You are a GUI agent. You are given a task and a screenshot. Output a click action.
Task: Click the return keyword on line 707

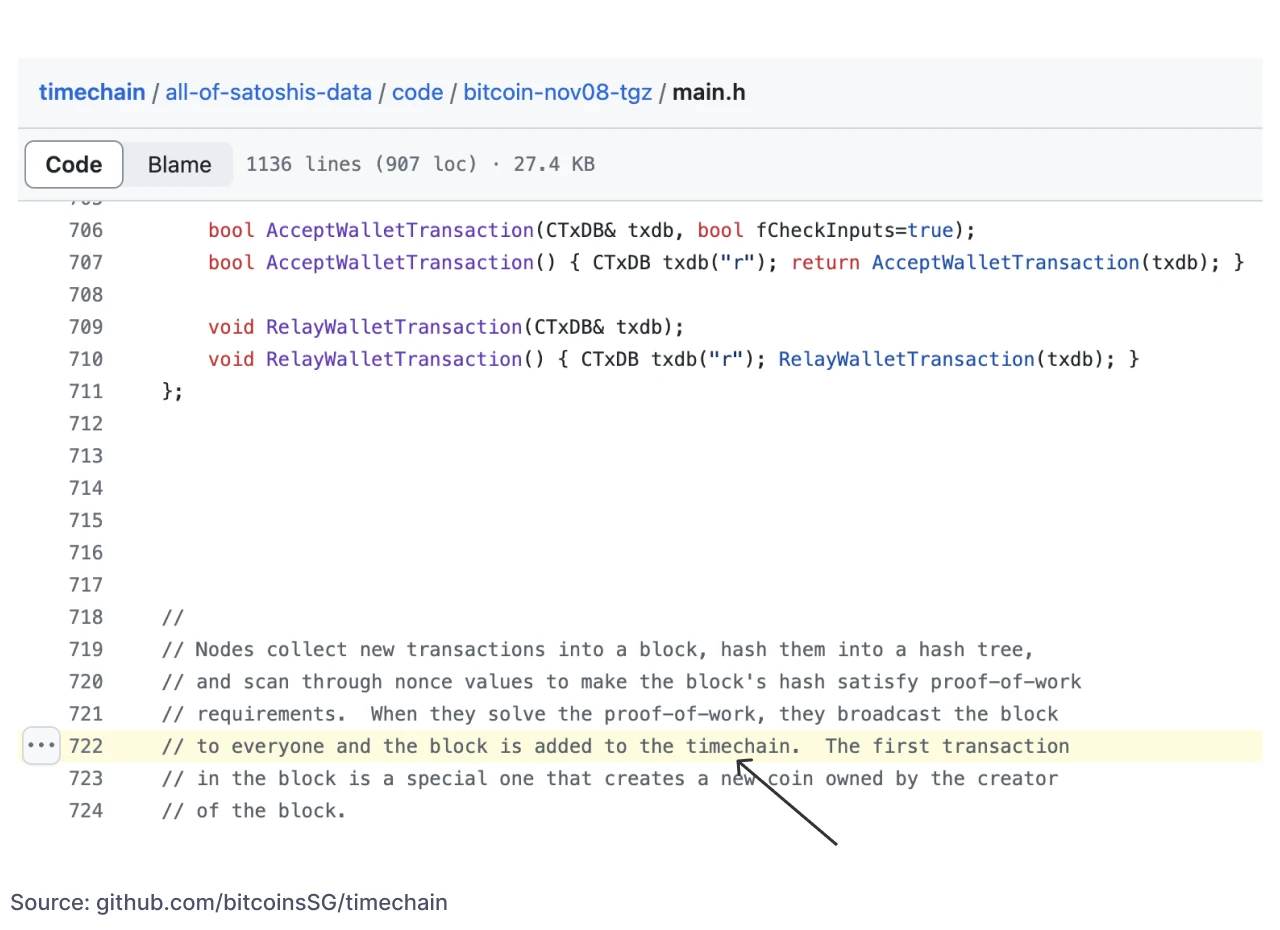click(826, 262)
